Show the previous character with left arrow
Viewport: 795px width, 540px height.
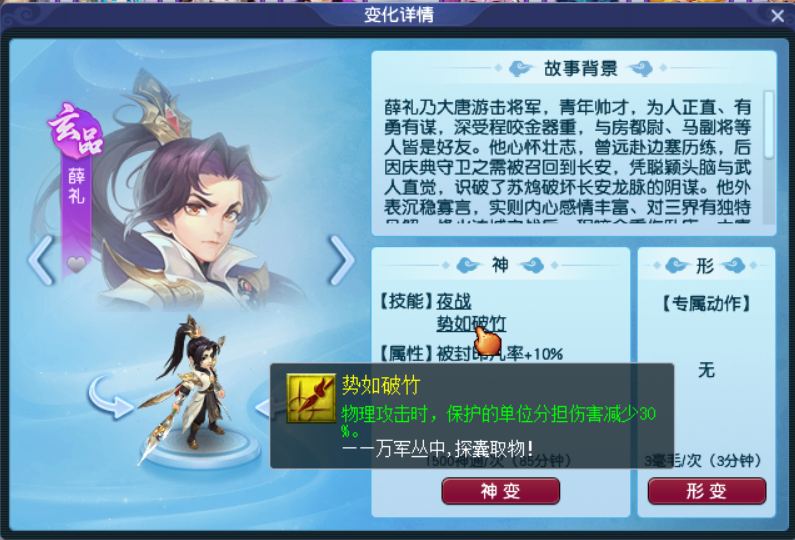pos(41,260)
